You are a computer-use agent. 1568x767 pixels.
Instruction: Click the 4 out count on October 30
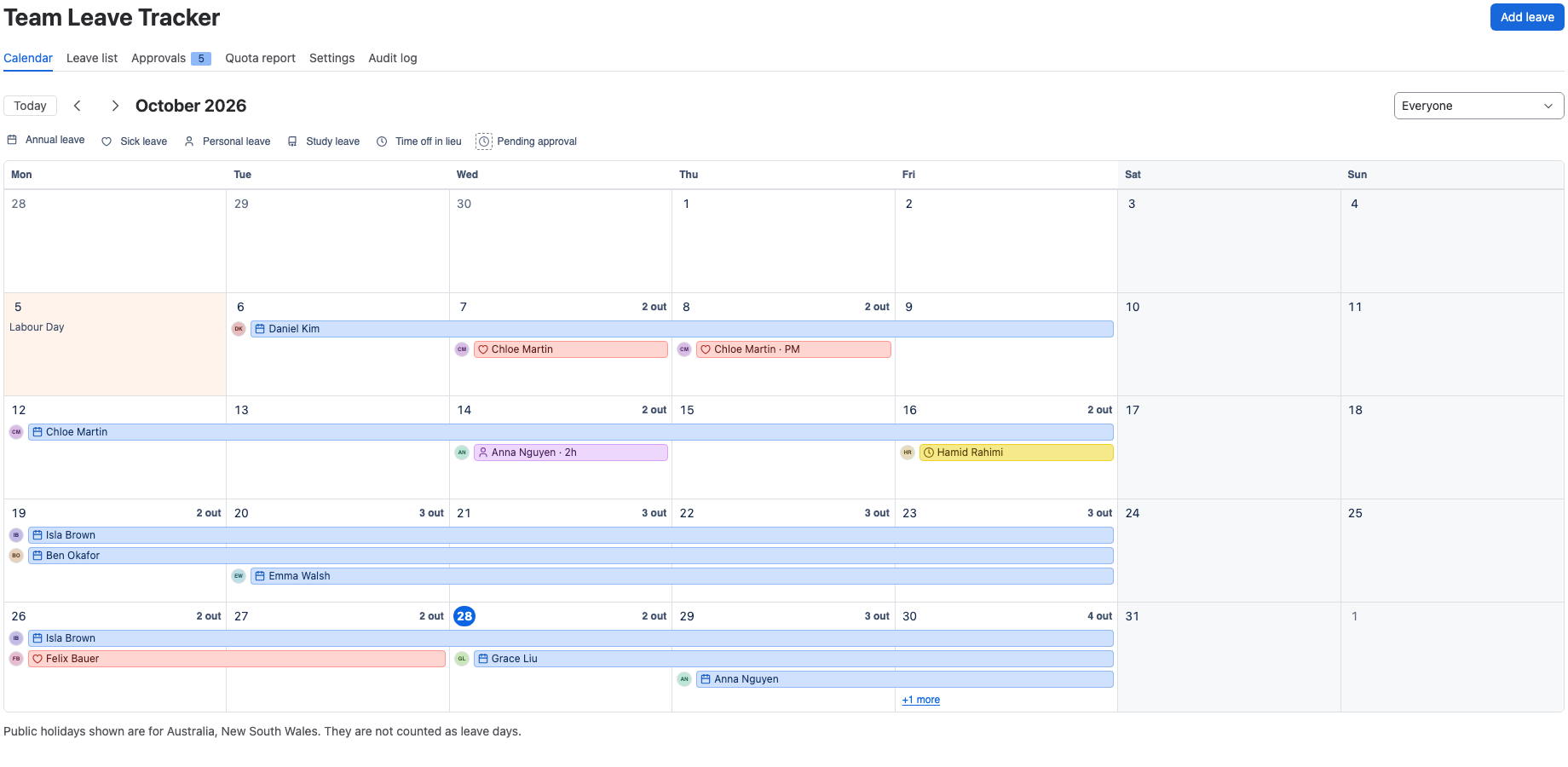(x=1099, y=616)
